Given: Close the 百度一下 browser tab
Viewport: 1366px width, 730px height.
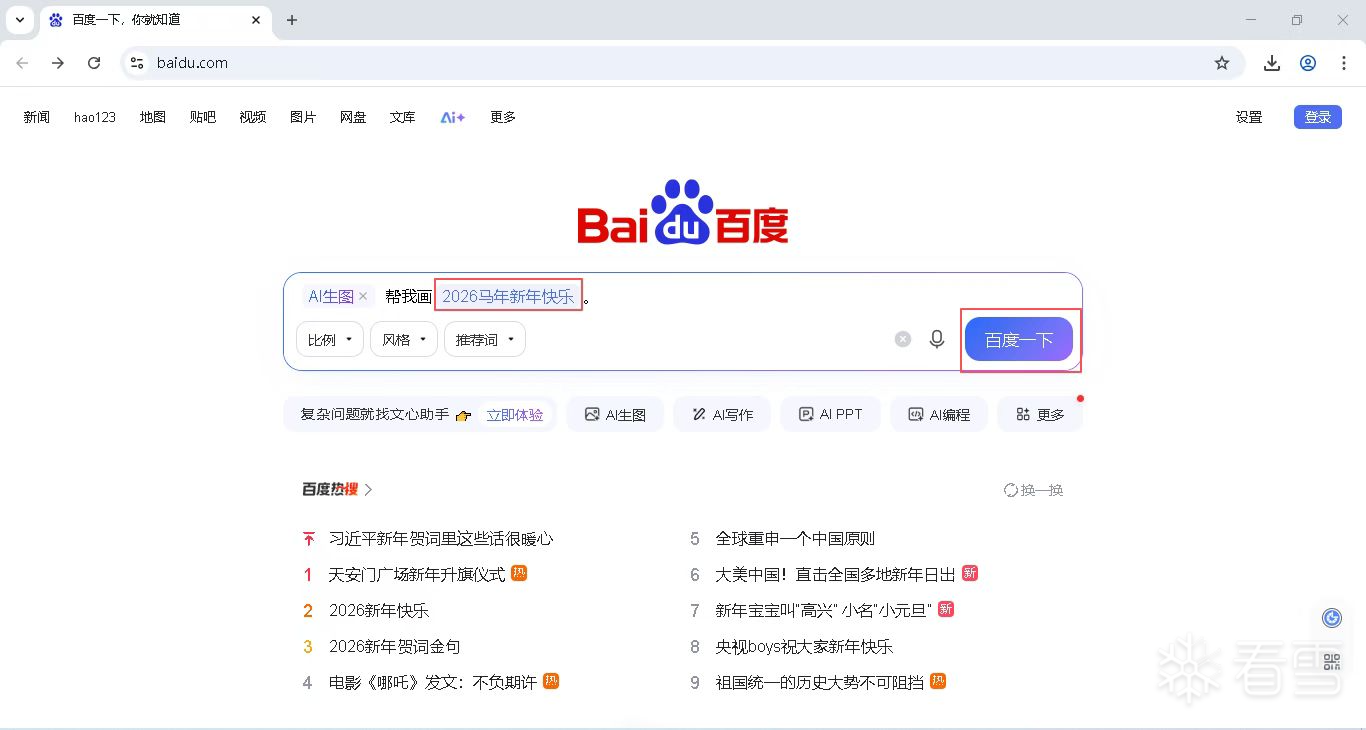Looking at the screenshot, I should 257,20.
